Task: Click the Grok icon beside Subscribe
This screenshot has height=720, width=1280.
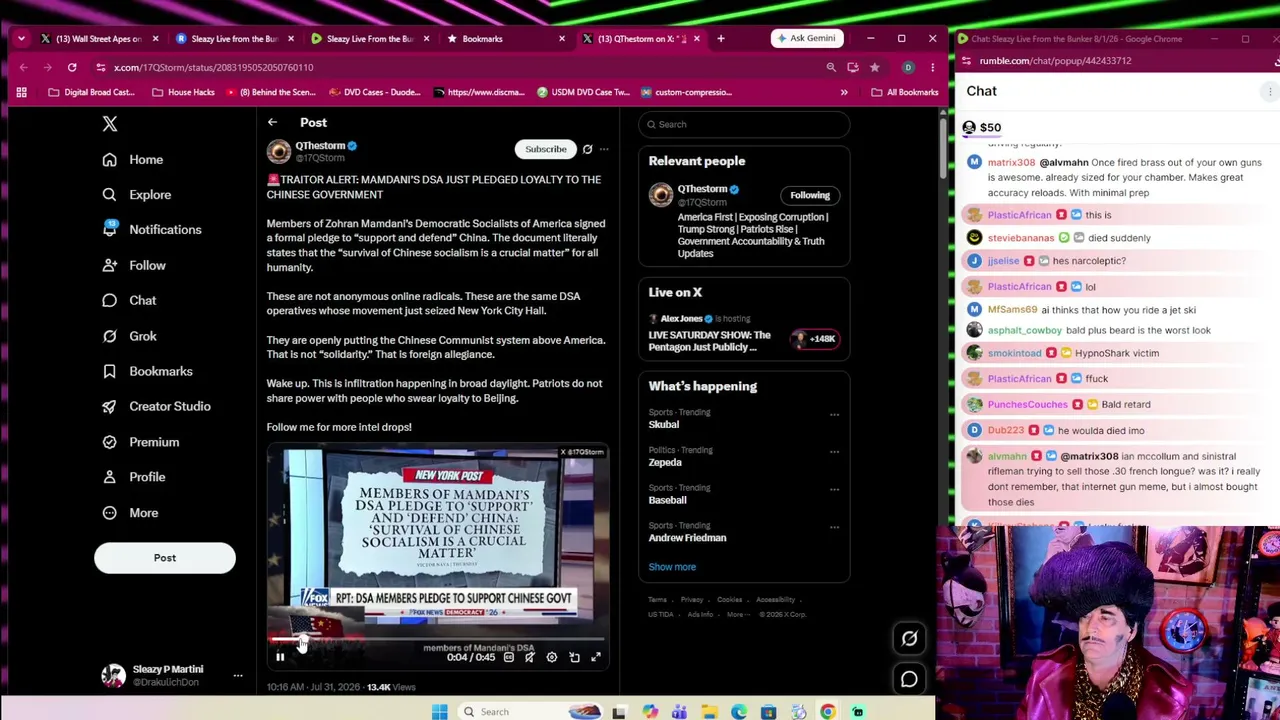Action: coord(588,149)
